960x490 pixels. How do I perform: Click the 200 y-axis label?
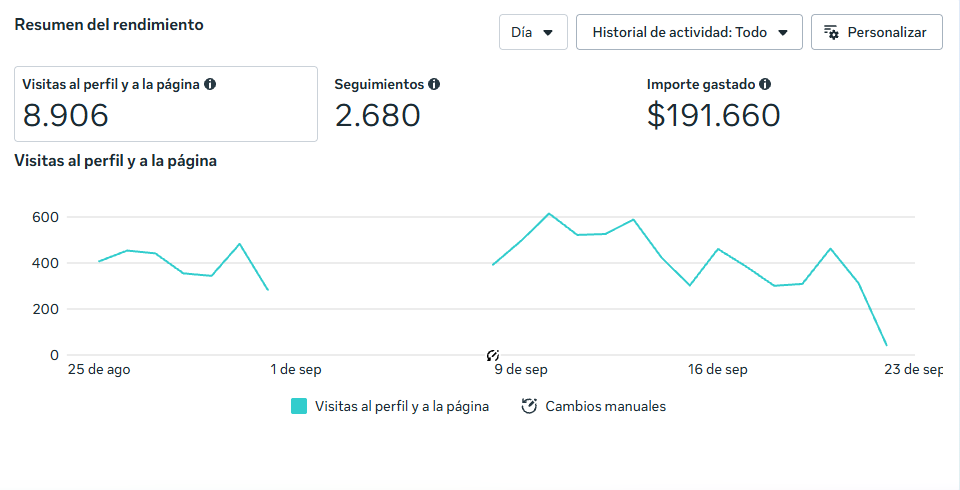point(45,309)
